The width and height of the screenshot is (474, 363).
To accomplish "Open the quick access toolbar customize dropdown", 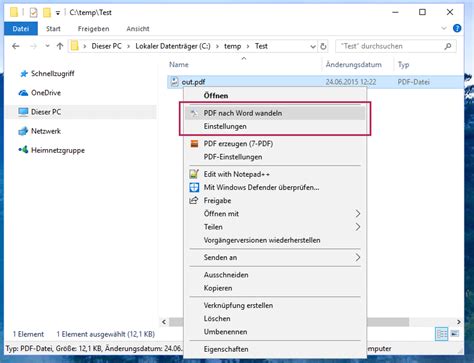I will tap(58, 13).
